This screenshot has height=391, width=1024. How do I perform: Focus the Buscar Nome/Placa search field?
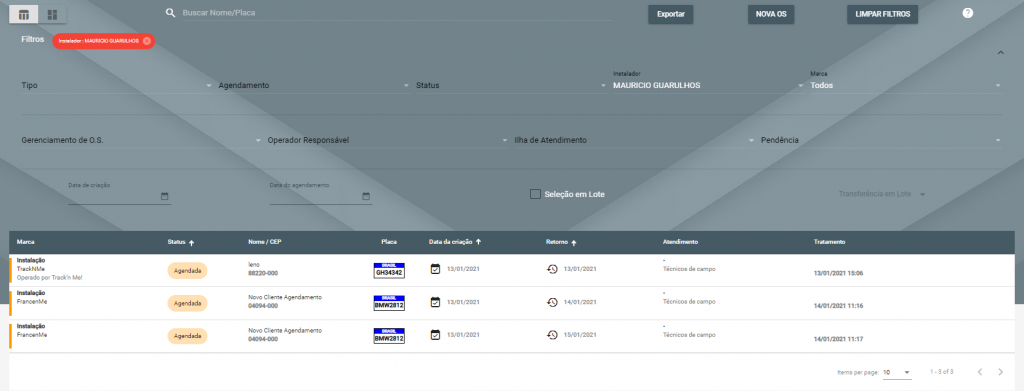tap(396, 13)
